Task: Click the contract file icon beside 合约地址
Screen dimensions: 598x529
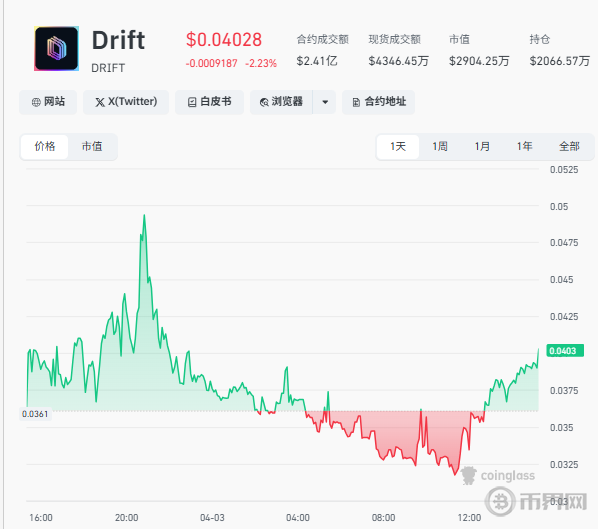Action: pyautogui.click(x=356, y=102)
